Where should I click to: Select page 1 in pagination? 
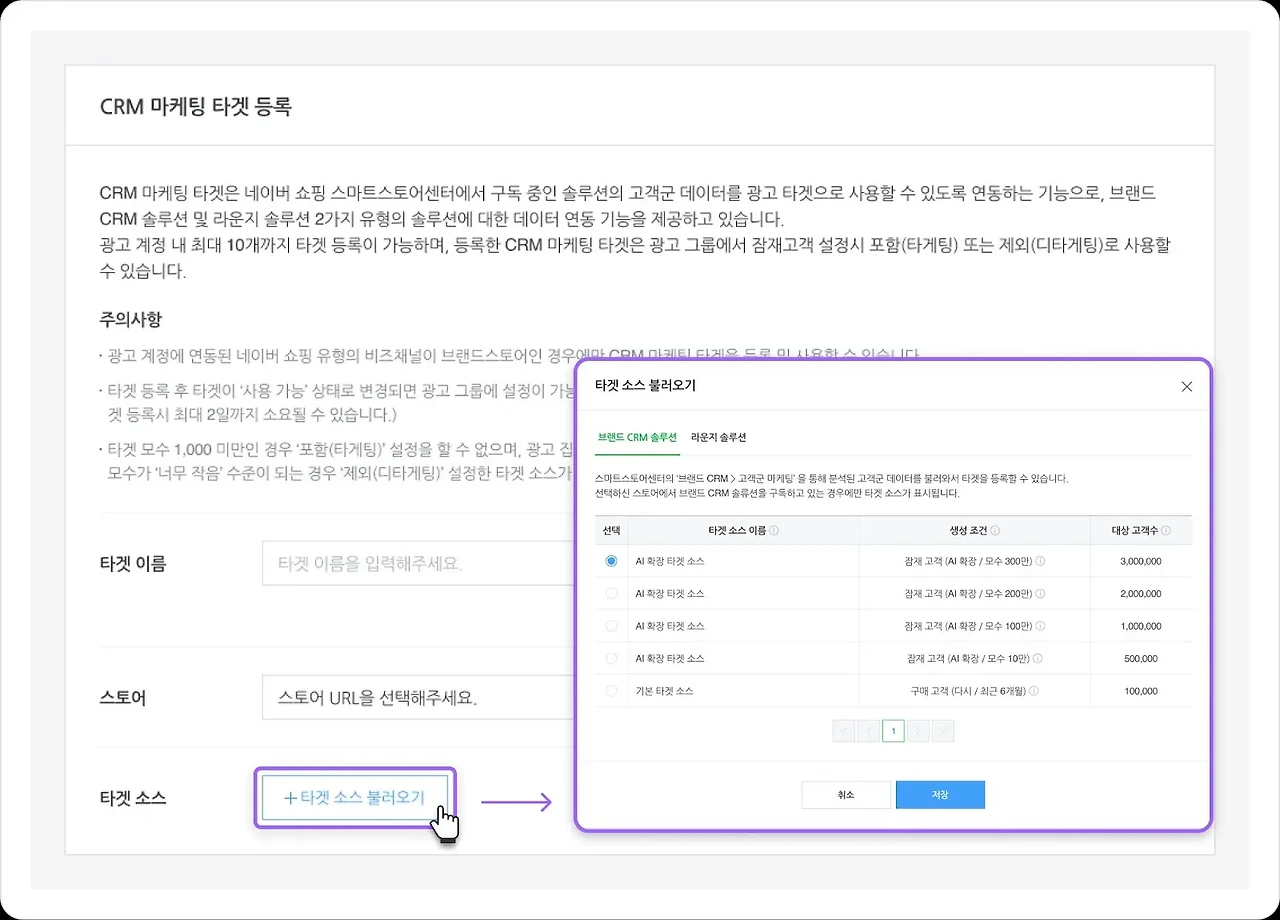(x=893, y=731)
